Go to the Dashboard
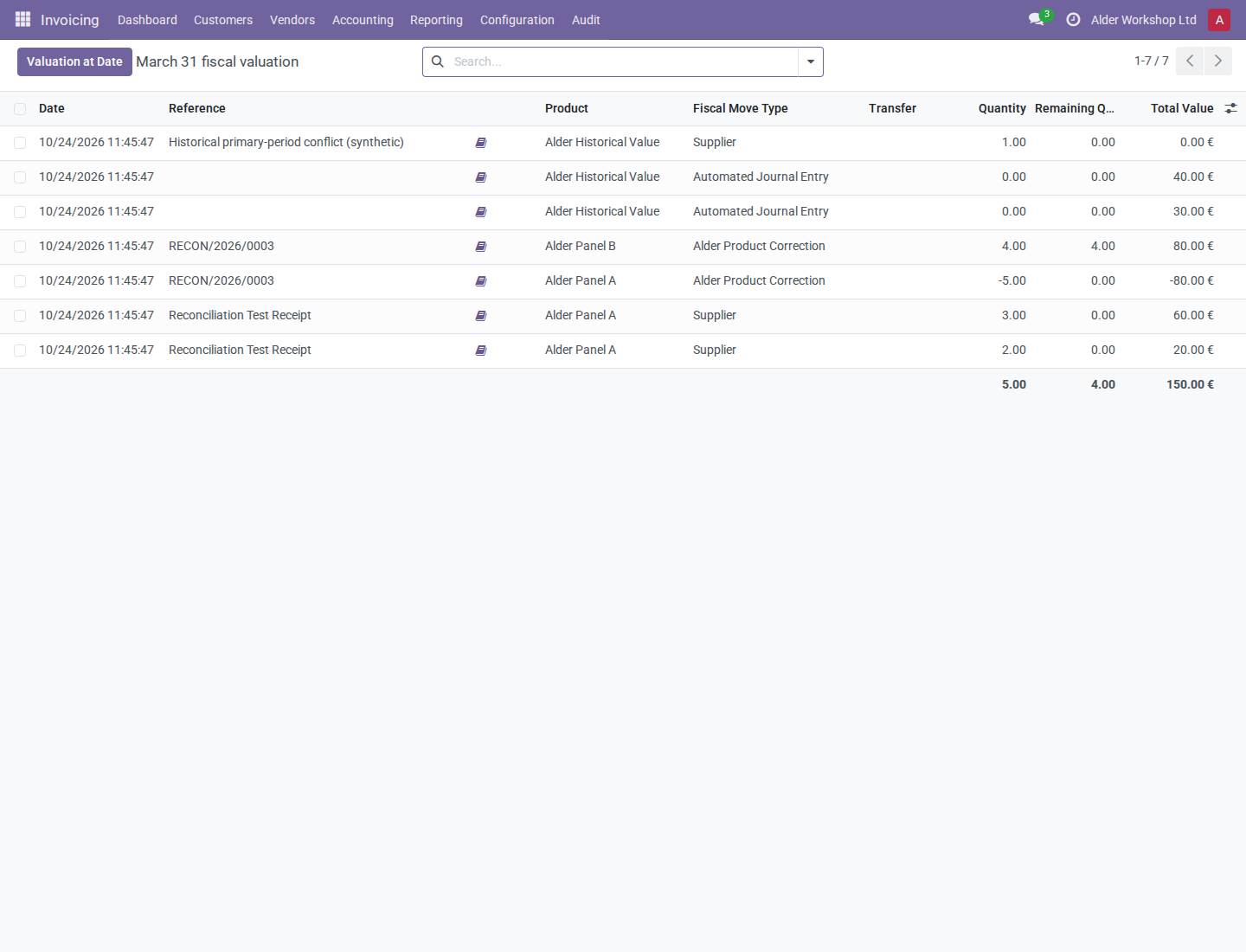Screen dimensions: 1246x952 (147, 20)
